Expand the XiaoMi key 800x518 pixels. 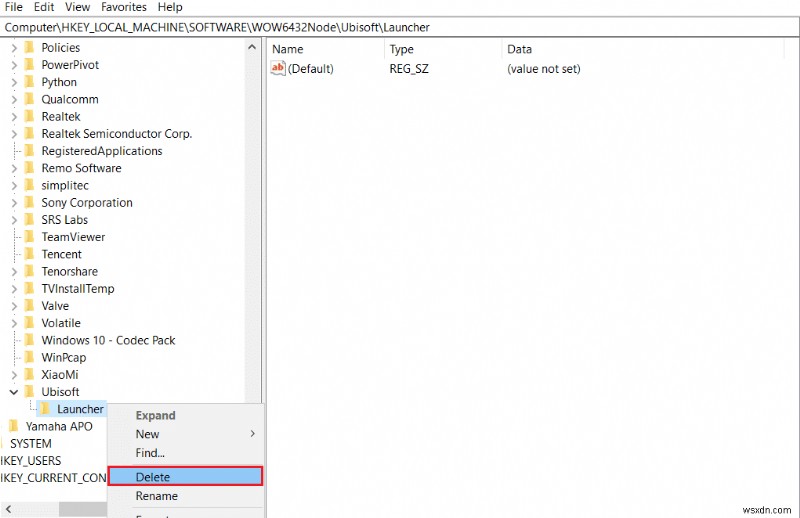[x=14, y=375]
